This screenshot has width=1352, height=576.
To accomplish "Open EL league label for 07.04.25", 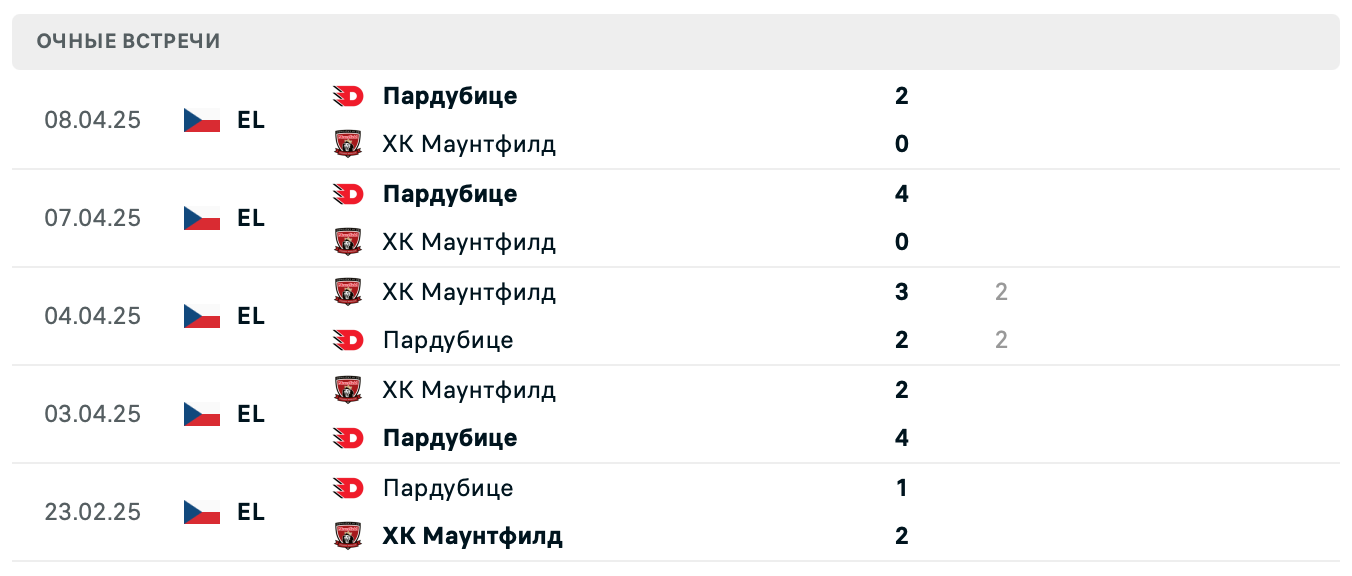I will pyautogui.click(x=251, y=218).
